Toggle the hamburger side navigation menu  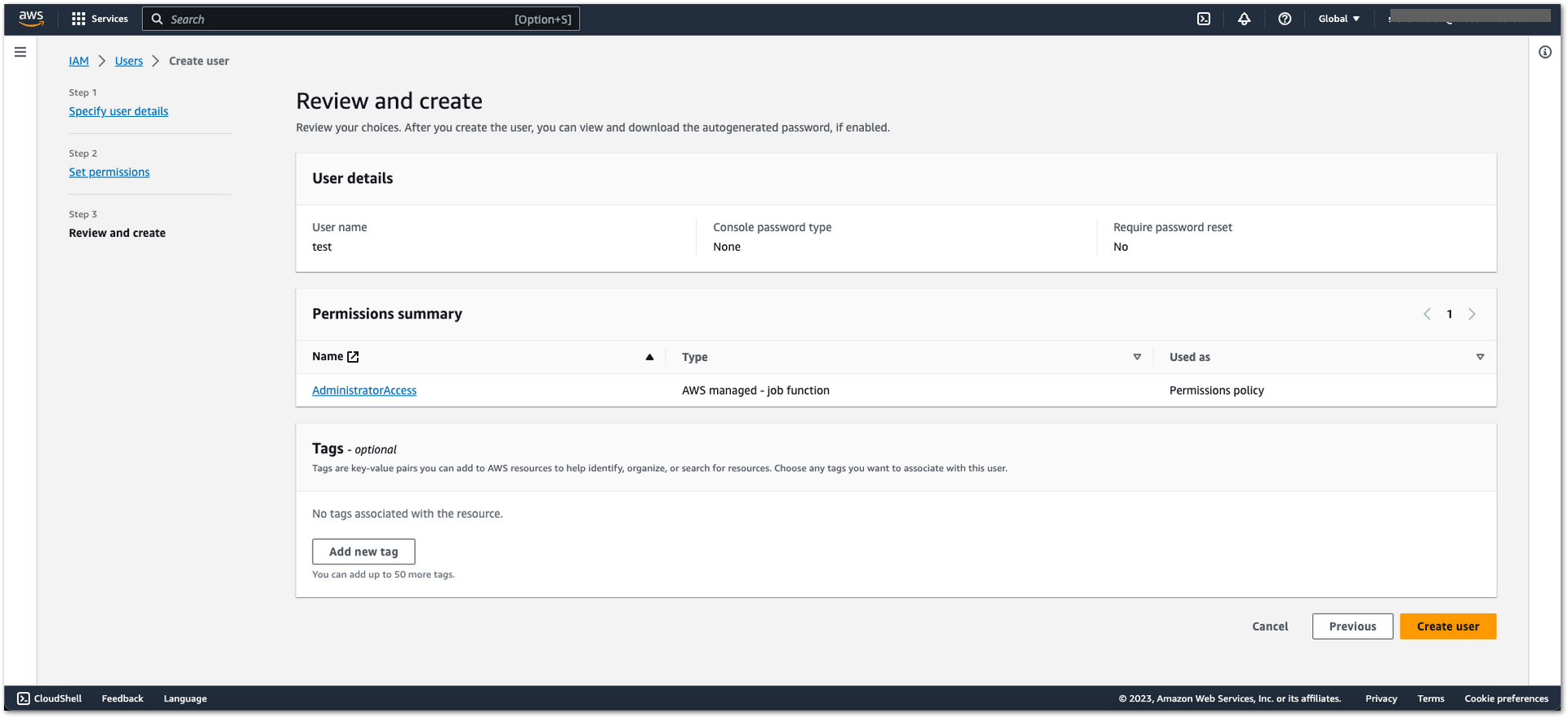pyautogui.click(x=20, y=52)
